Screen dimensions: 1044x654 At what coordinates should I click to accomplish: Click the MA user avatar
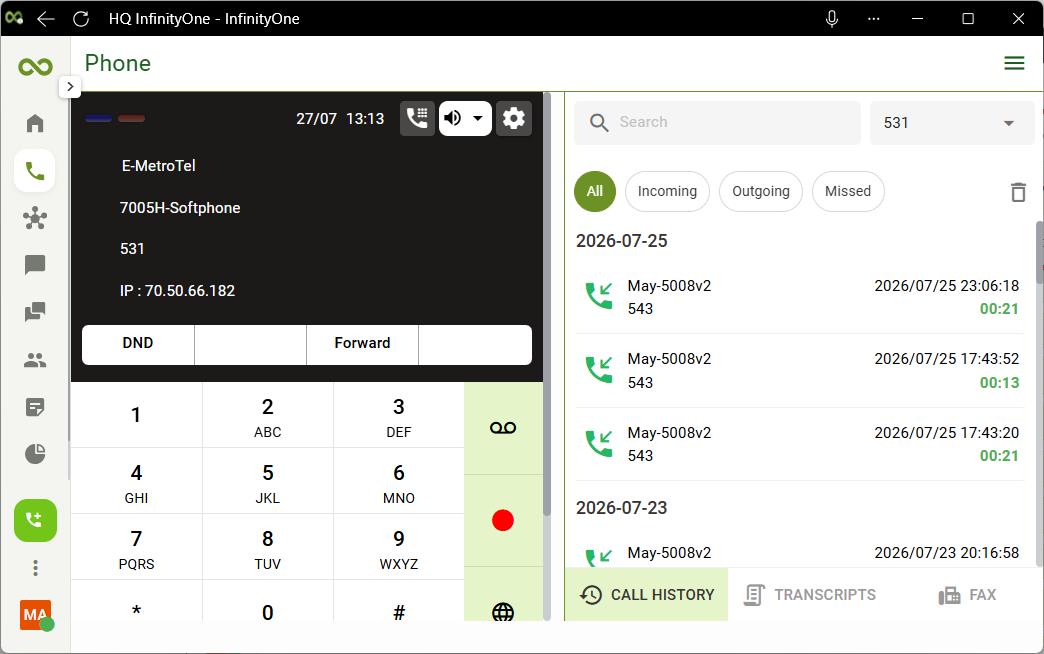point(35,615)
